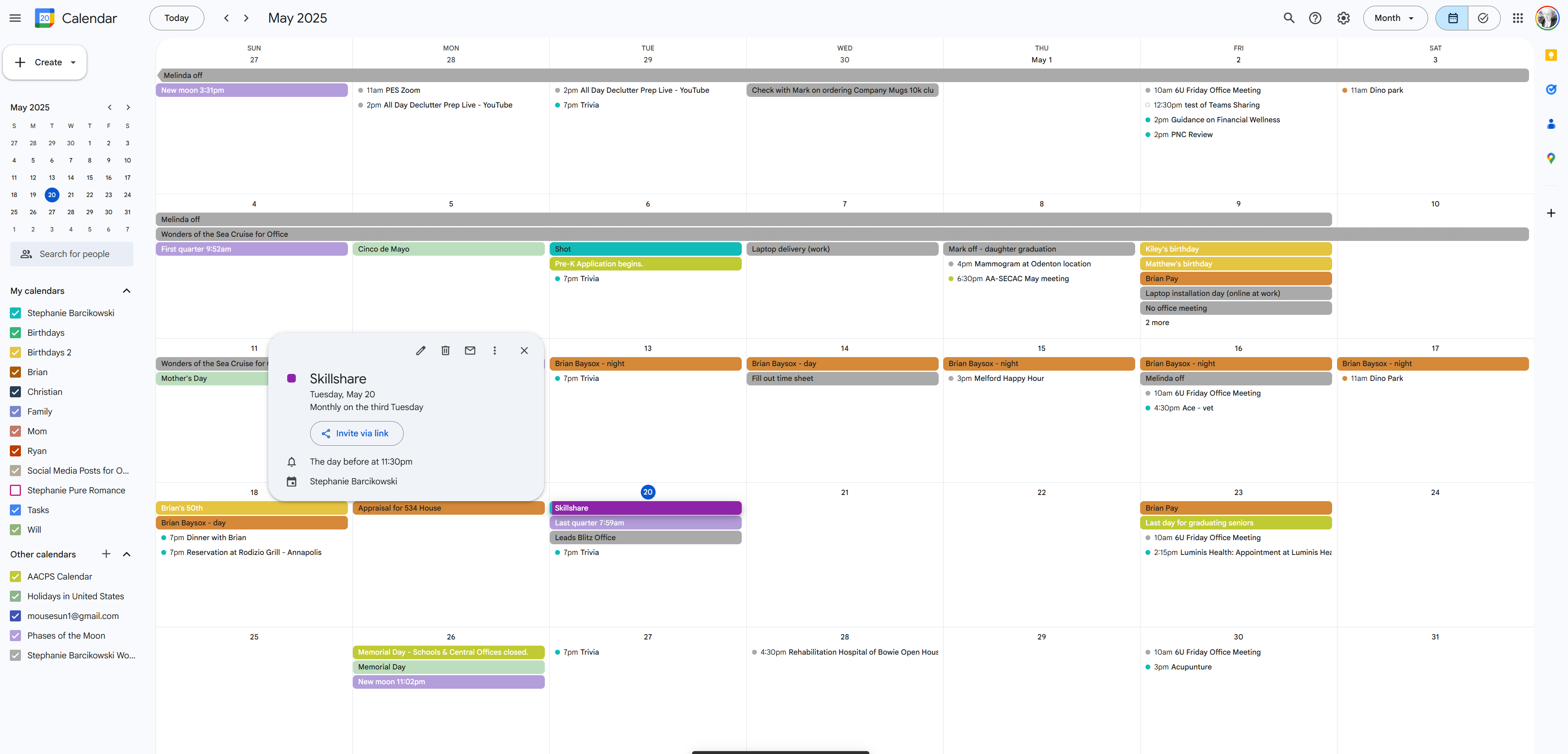Open the settings gear menu

click(x=1343, y=18)
